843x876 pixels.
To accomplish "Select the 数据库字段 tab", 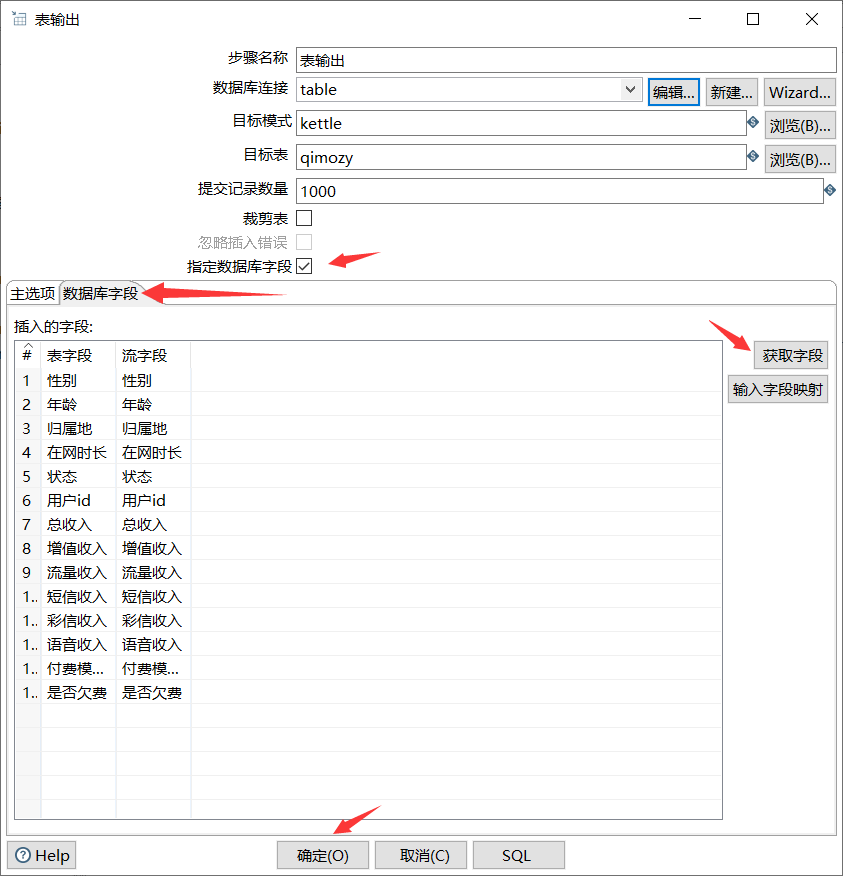I will pos(101,293).
